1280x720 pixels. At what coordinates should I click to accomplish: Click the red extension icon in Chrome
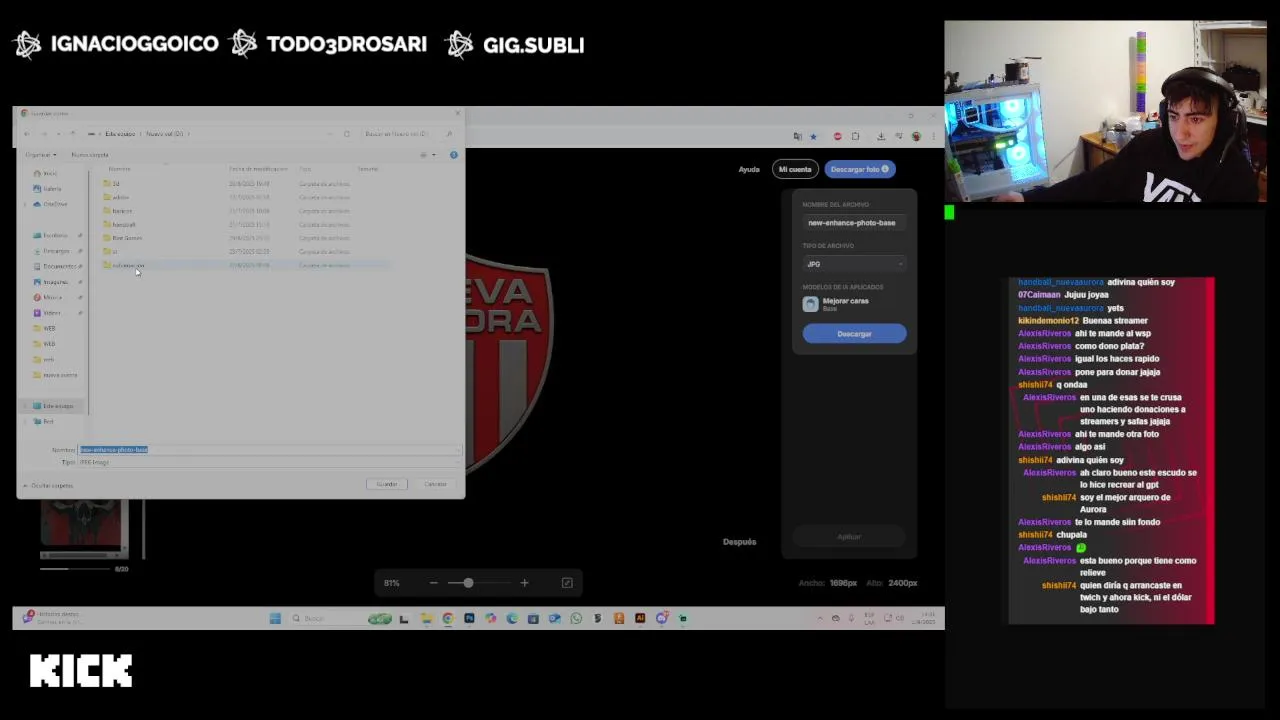[x=838, y=136]
